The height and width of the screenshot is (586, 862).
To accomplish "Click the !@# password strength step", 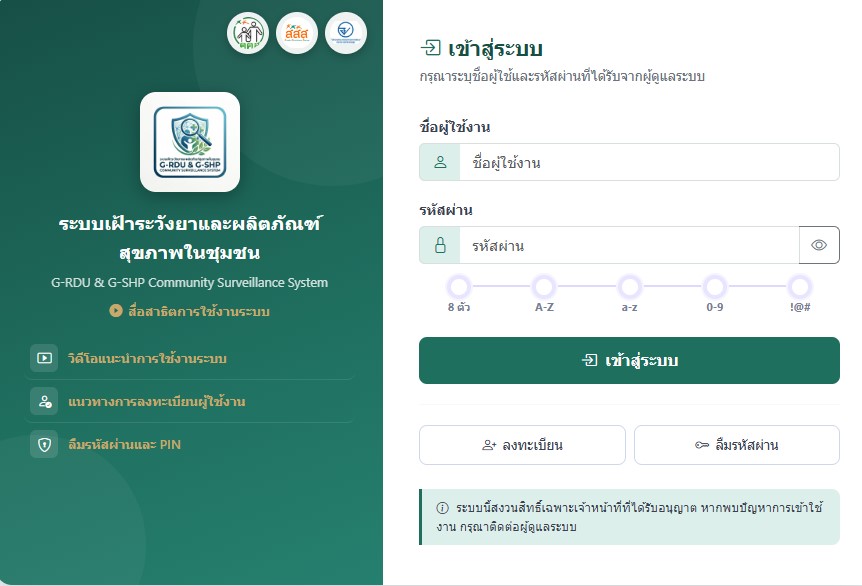I will 800,295.
